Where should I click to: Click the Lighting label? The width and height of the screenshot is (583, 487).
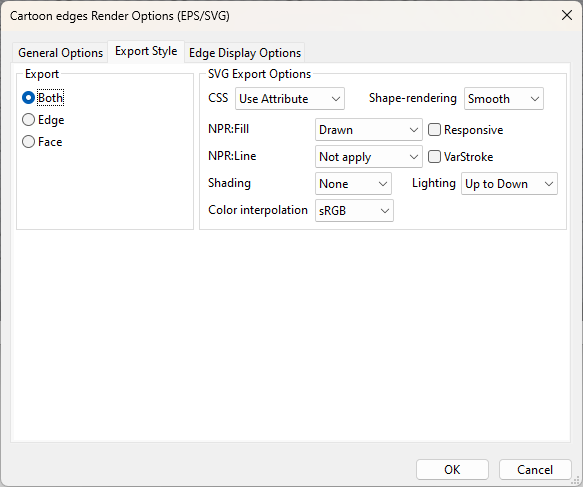(x=434, y=183)
